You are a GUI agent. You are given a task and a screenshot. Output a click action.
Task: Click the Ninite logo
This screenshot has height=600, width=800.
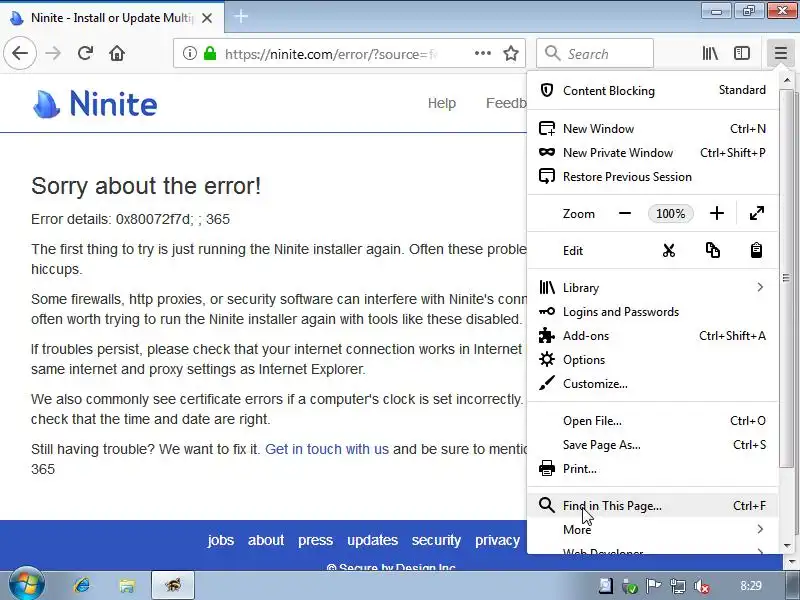(x=95, y=104)
